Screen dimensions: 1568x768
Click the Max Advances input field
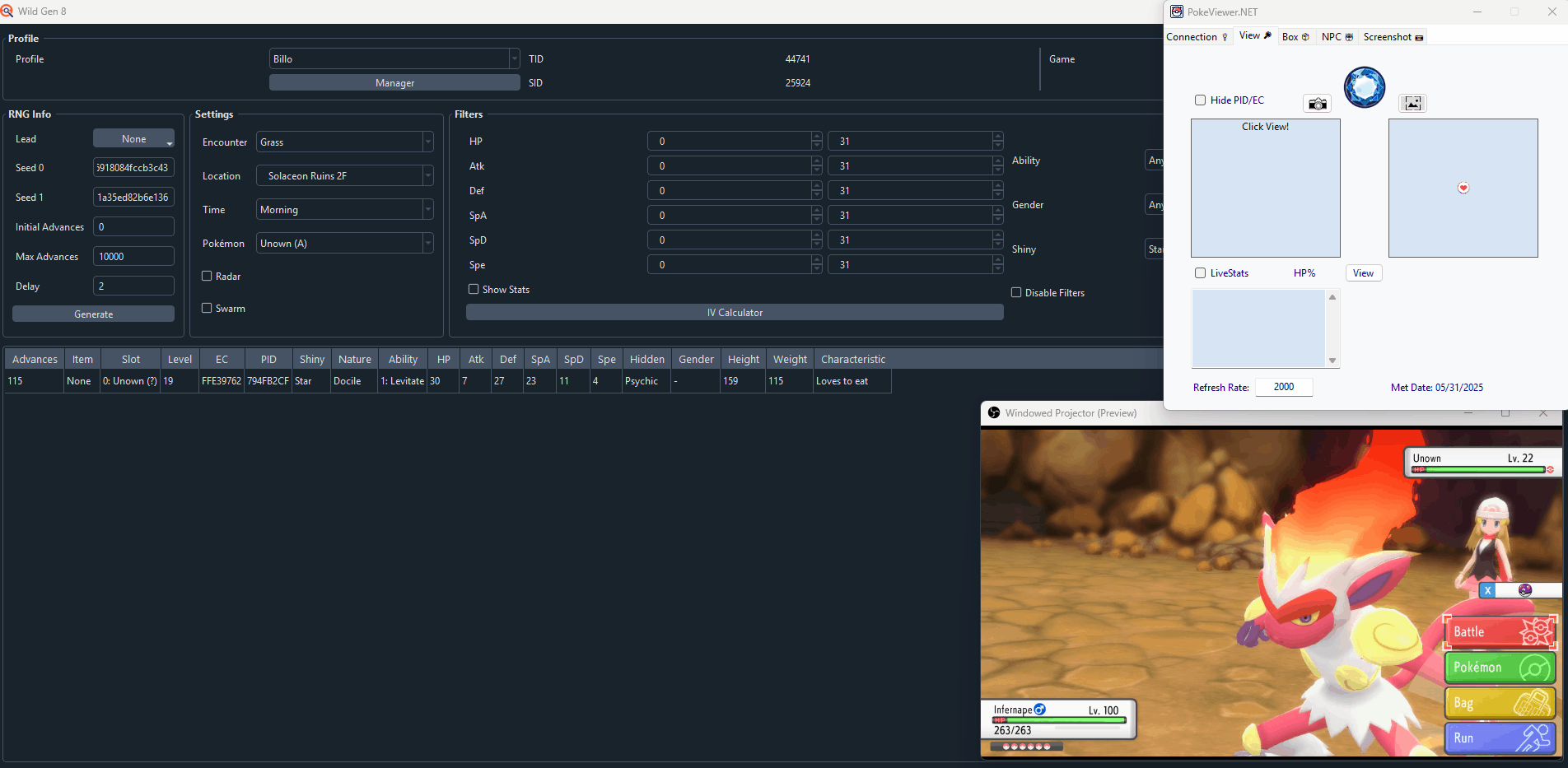tap(133, 257)
